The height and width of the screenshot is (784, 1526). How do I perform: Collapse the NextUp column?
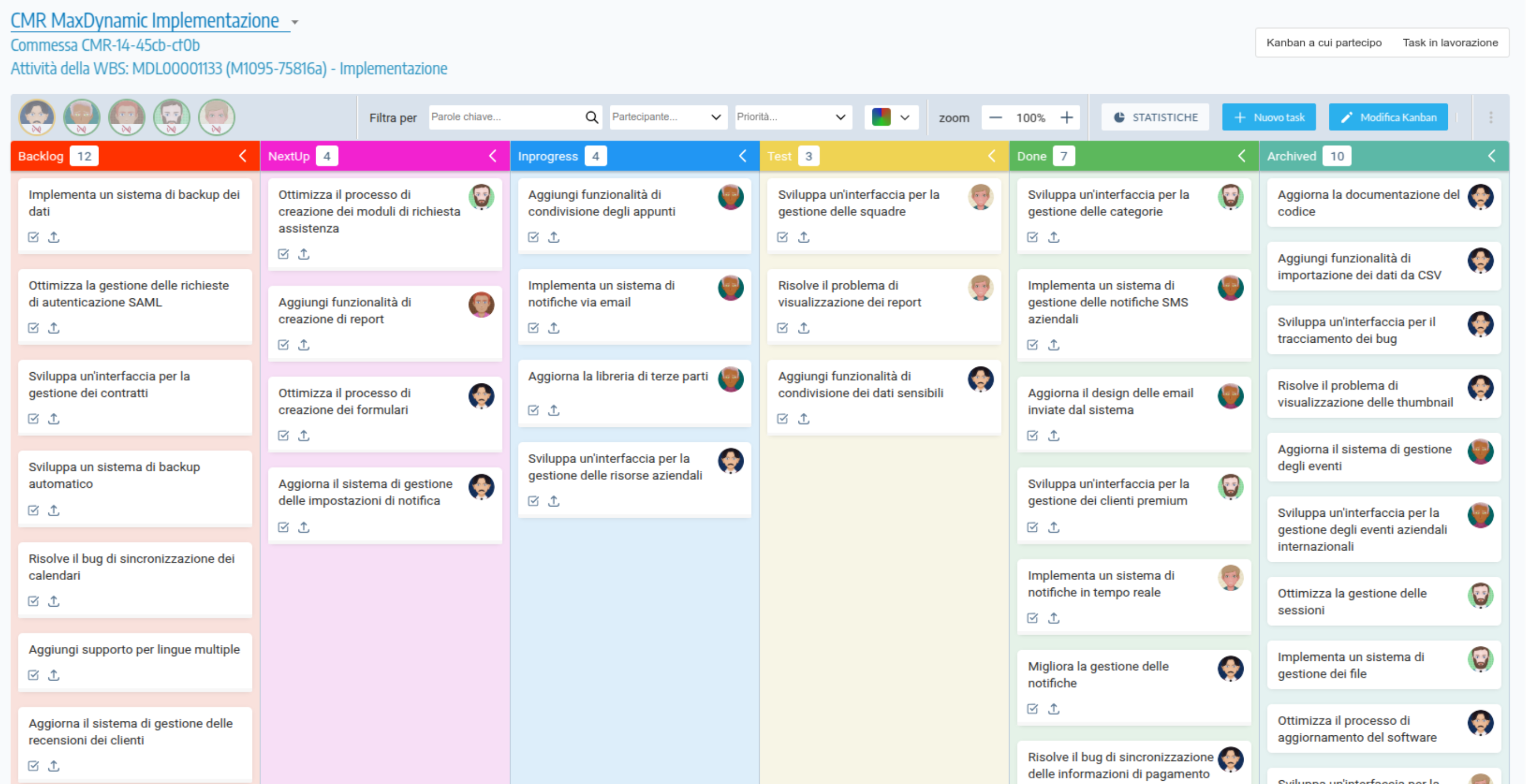click(492, 156)
